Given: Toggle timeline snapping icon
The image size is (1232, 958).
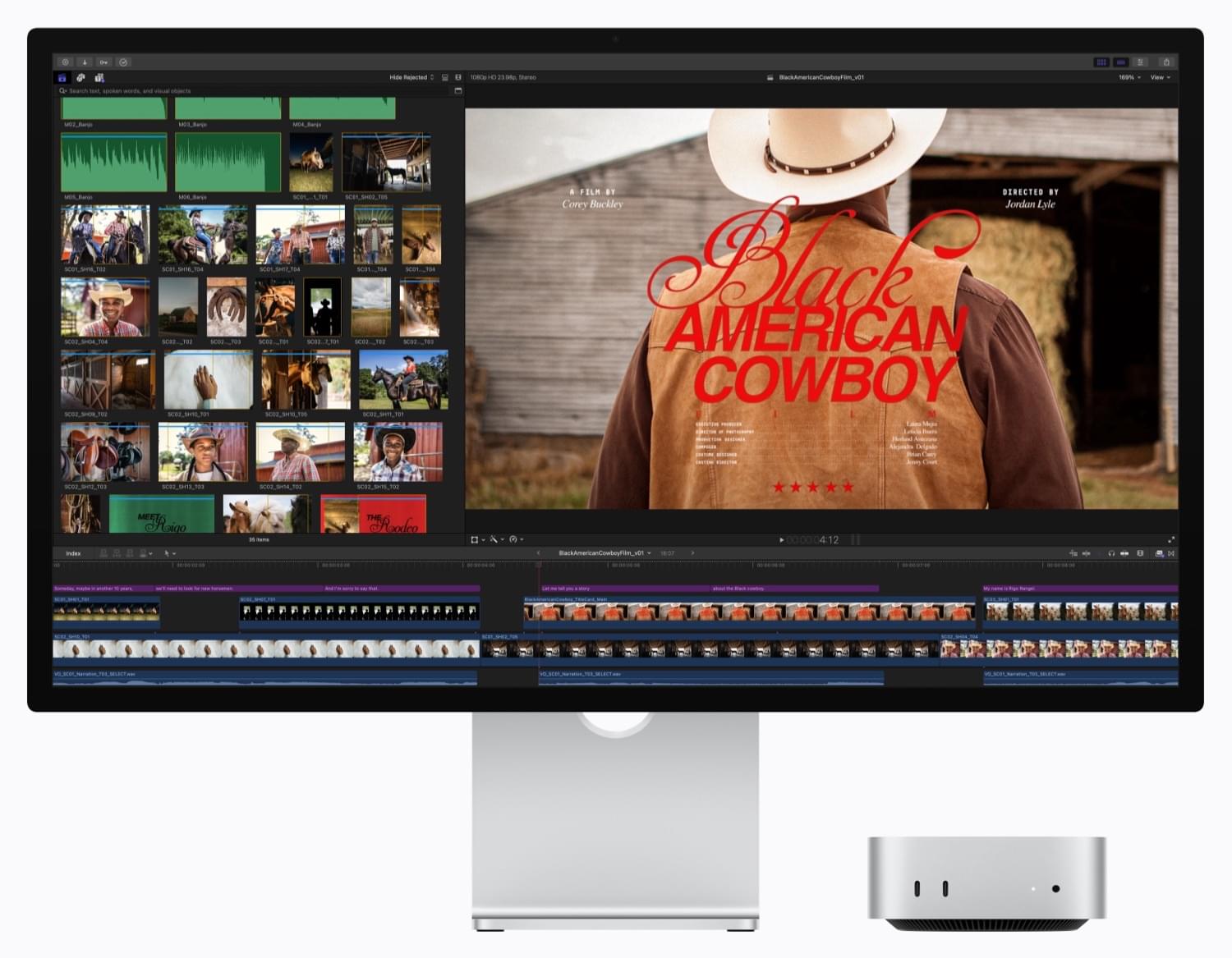Looking at the screenshot, I should [1124, 553].
